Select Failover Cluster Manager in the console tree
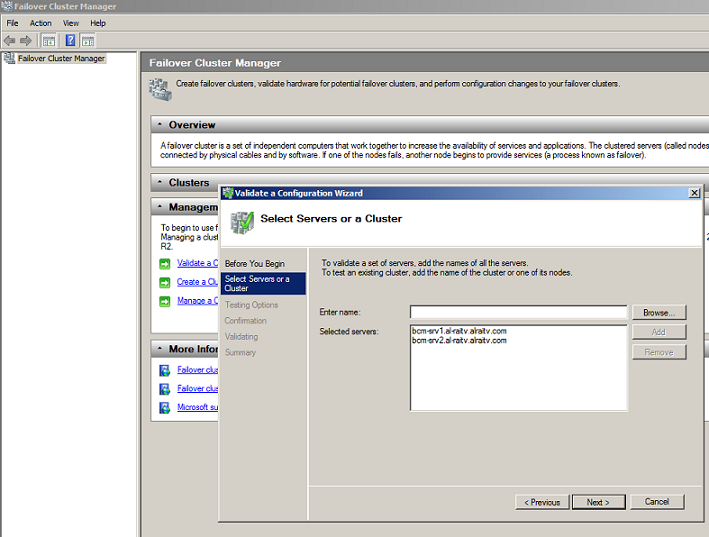 tap(61, 58)
